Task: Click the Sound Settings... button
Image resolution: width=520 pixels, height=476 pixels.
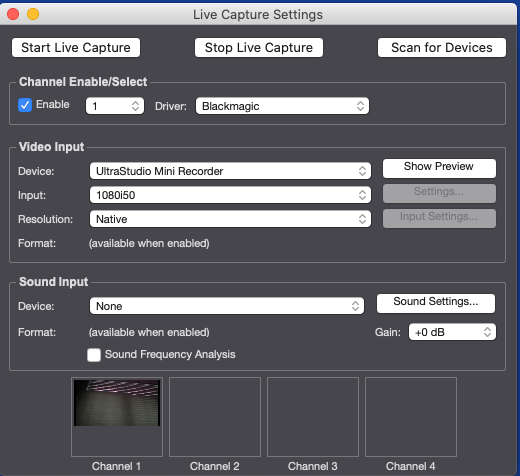Action: [436, 303]
